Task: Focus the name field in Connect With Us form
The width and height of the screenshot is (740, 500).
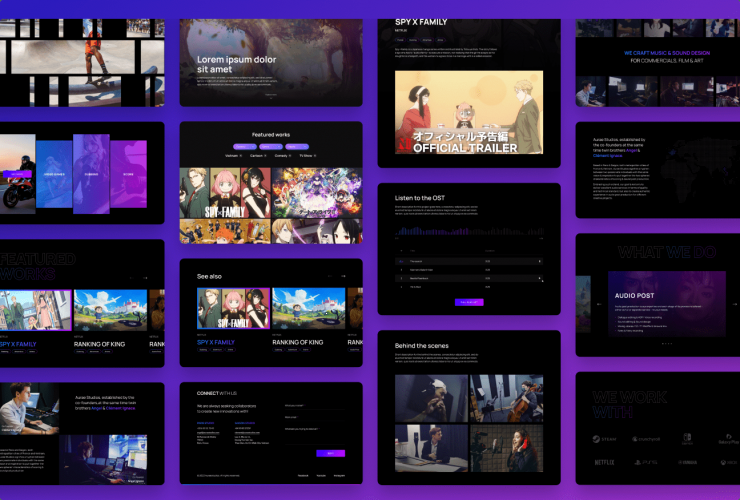Action: (x=315, y=407)
